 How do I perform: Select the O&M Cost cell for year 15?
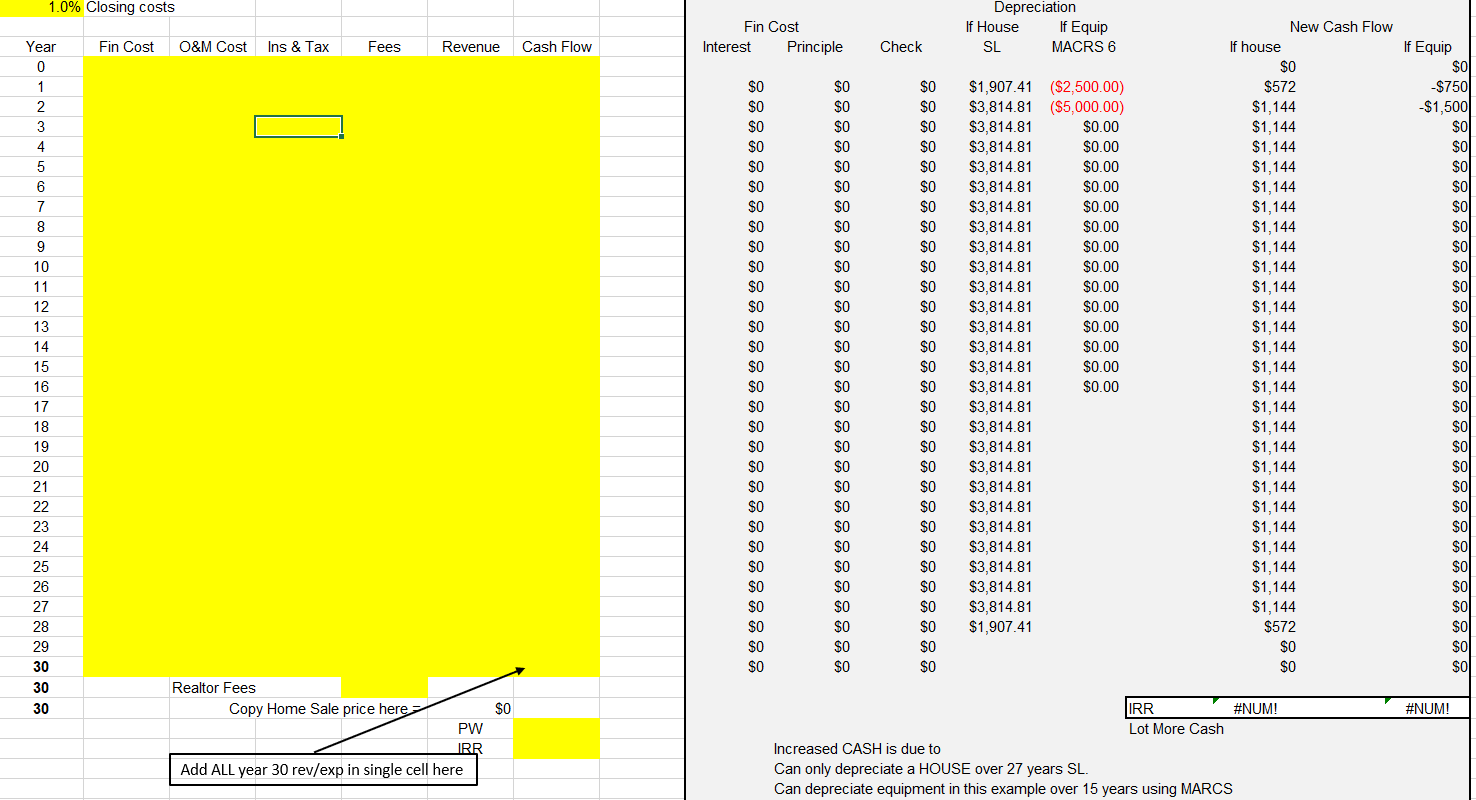(213, 366)
